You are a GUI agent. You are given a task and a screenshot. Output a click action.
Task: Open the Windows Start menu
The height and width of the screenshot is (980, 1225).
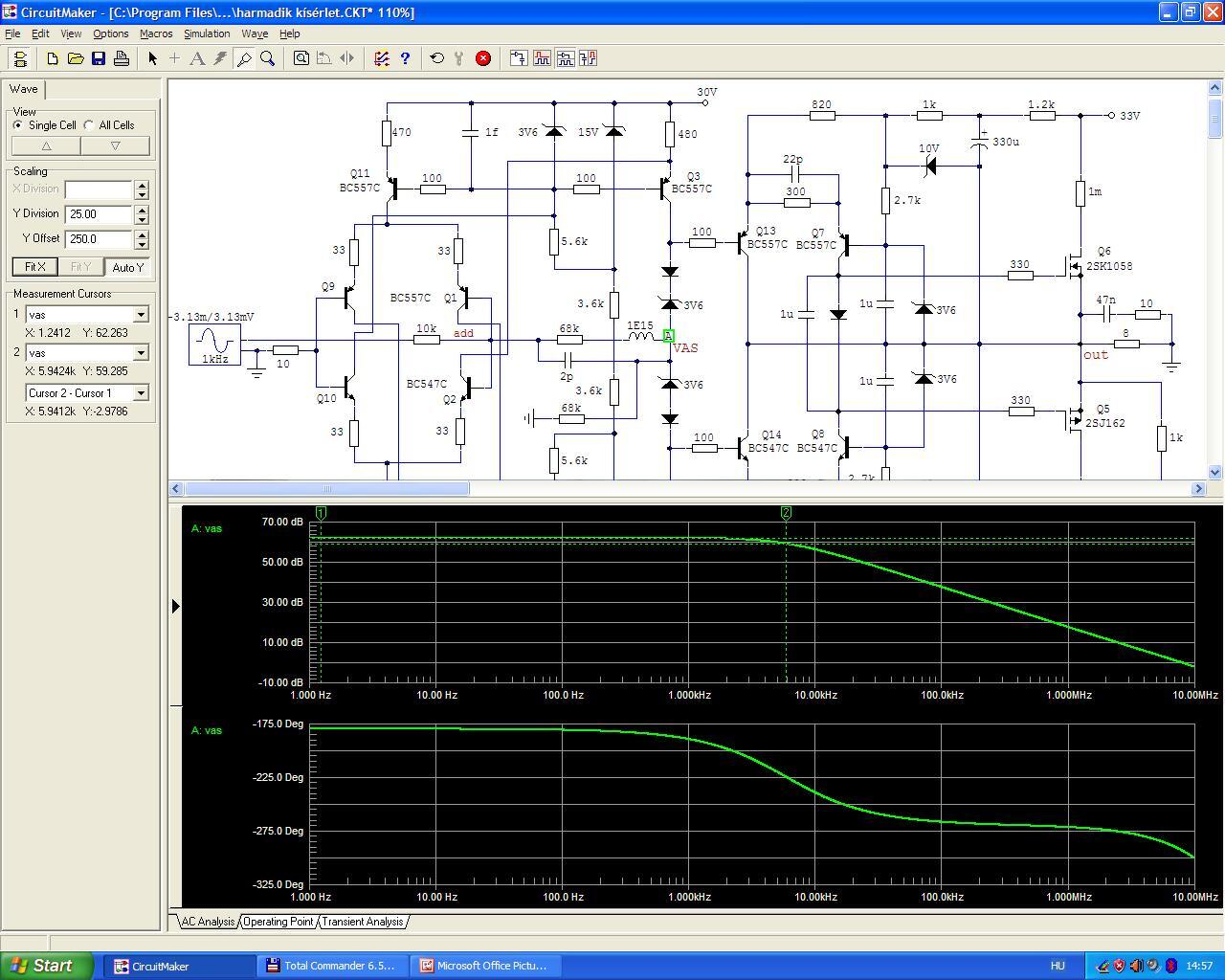pos(47,966)
